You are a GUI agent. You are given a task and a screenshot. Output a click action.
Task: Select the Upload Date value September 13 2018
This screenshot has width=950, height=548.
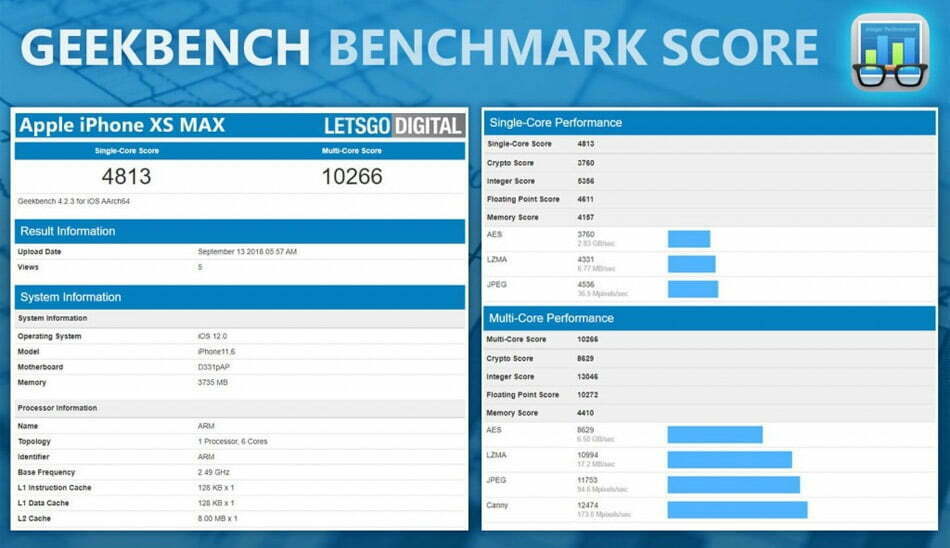pos(247,252)
